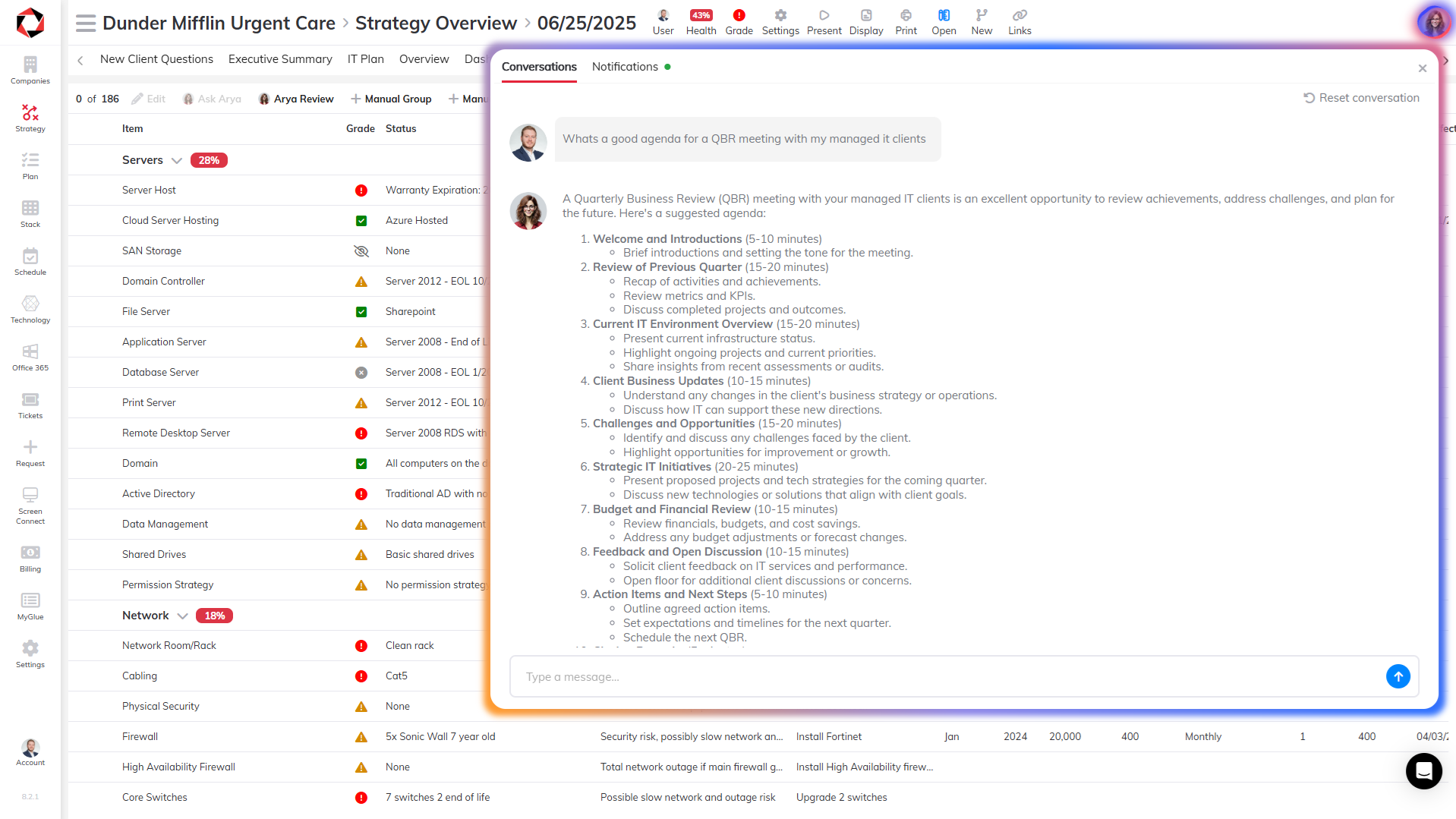The width and height of the screenshot is (1456, 819).
Task: Select the Core Switches row
Action: coord(758,798)
